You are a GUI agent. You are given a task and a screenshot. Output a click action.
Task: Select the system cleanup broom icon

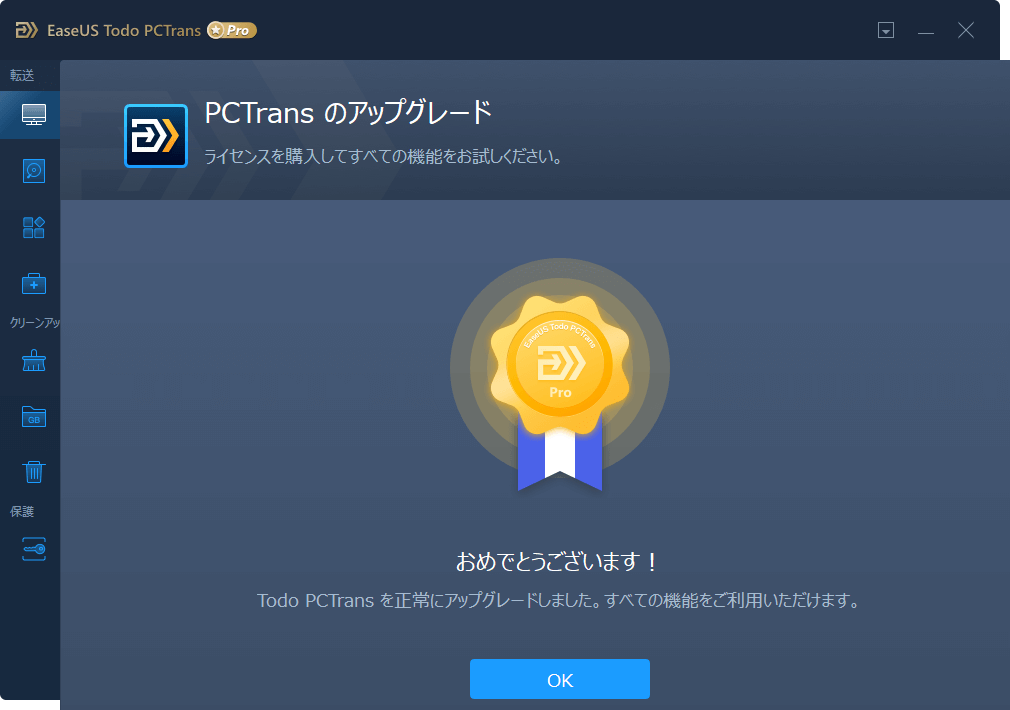(x=33, y=361)
